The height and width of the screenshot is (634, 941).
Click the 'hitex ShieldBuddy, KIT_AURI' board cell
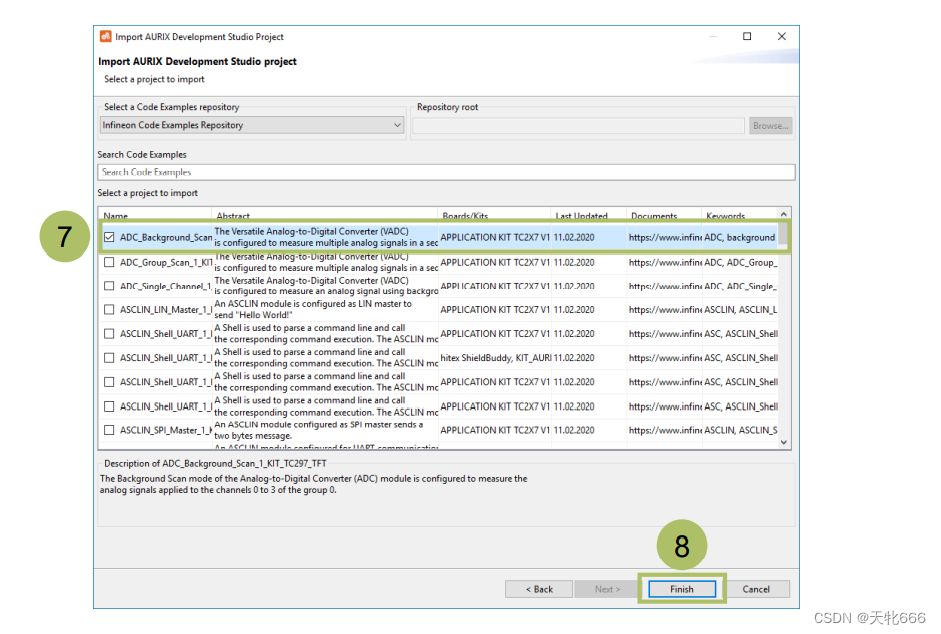click(x=495, y=358)
